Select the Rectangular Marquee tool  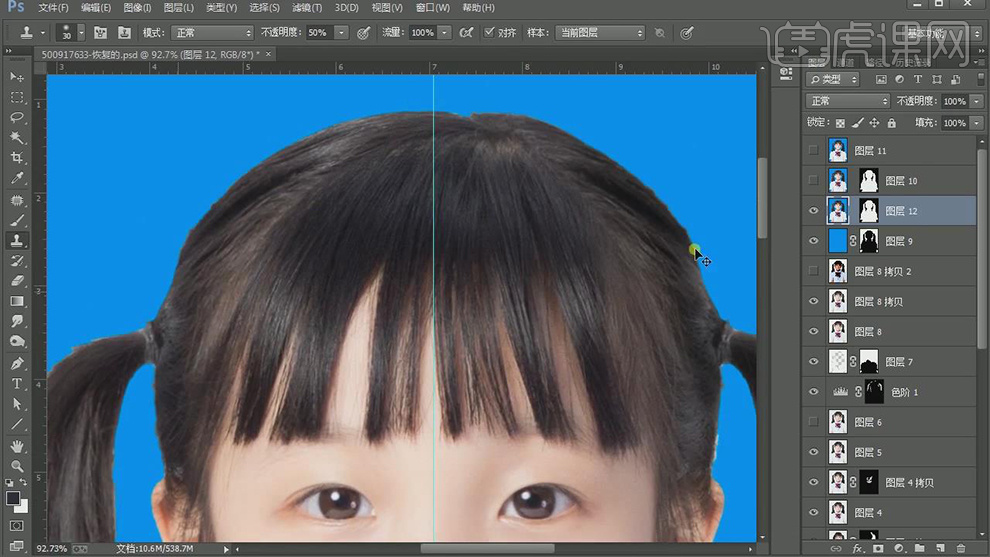point(17,97)
